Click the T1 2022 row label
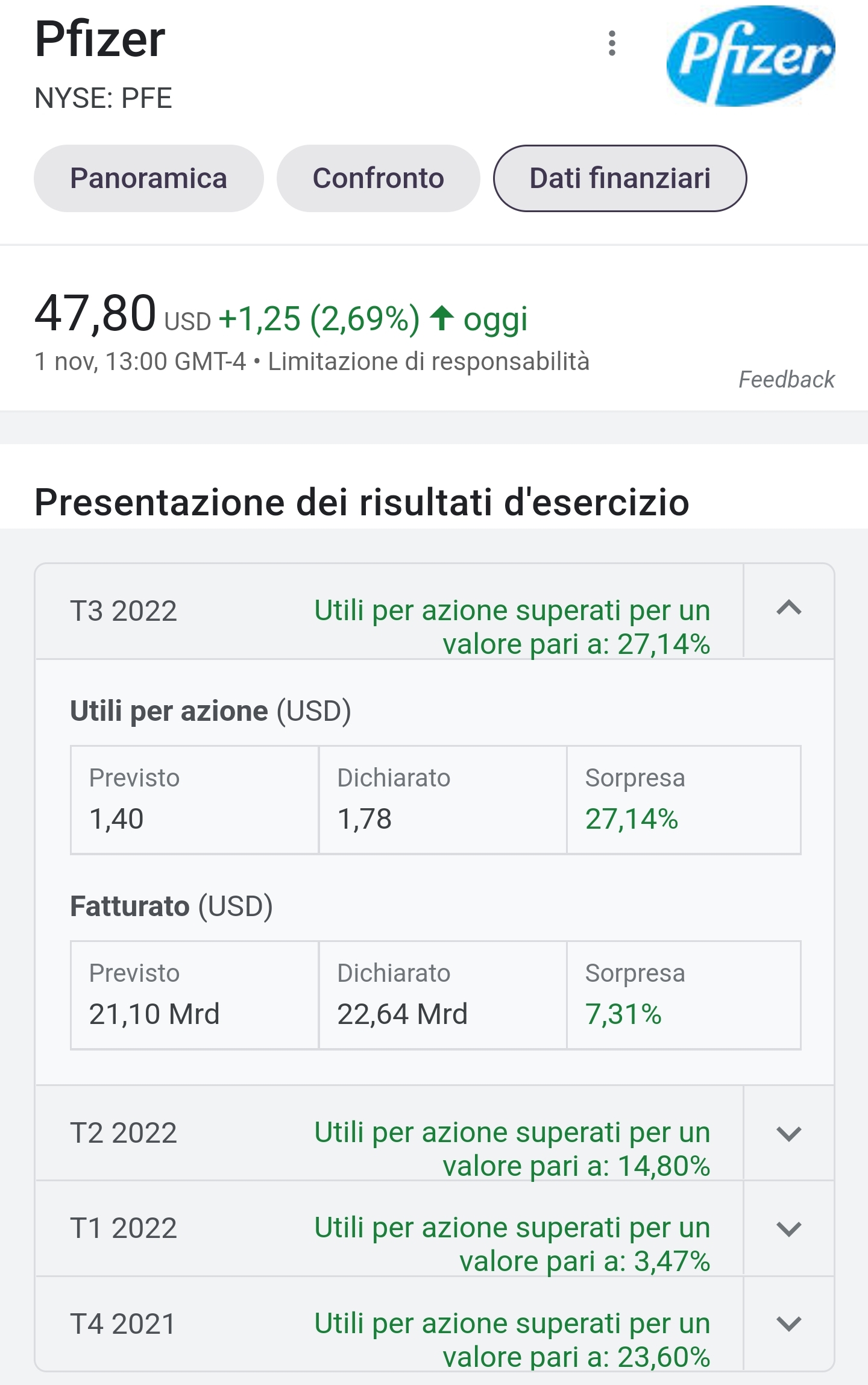This screenshot has height=1385, width=868. 124,1228
